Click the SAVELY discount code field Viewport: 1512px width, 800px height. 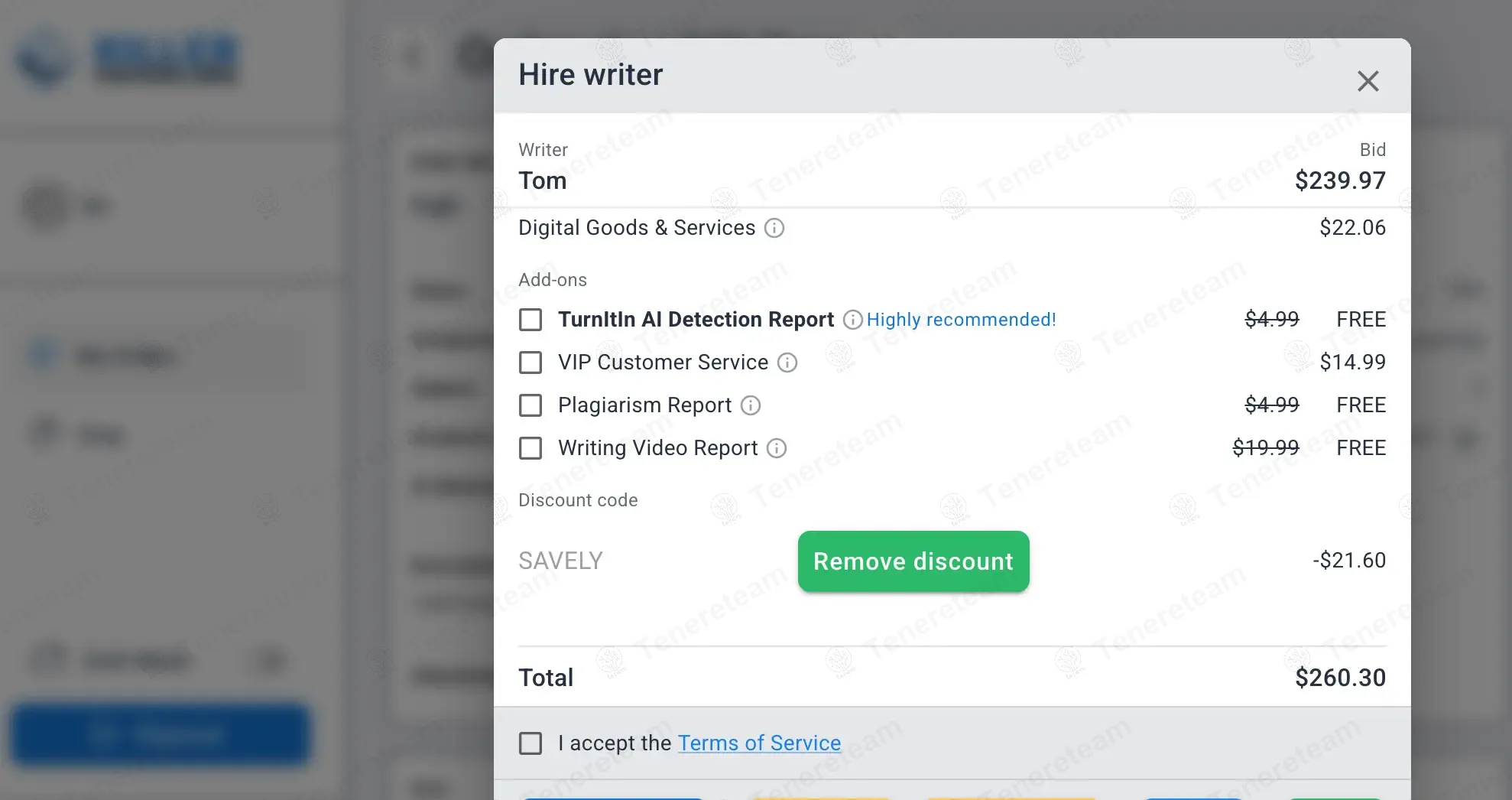point(650,561)
